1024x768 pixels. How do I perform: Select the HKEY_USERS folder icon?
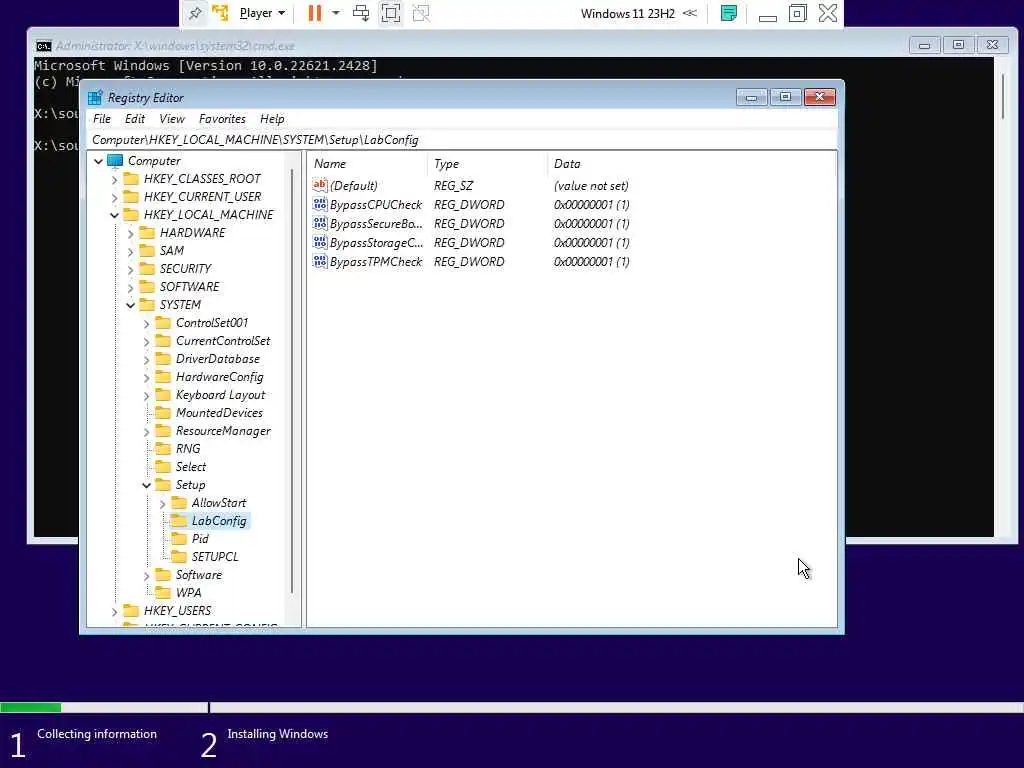pos(131,611)
